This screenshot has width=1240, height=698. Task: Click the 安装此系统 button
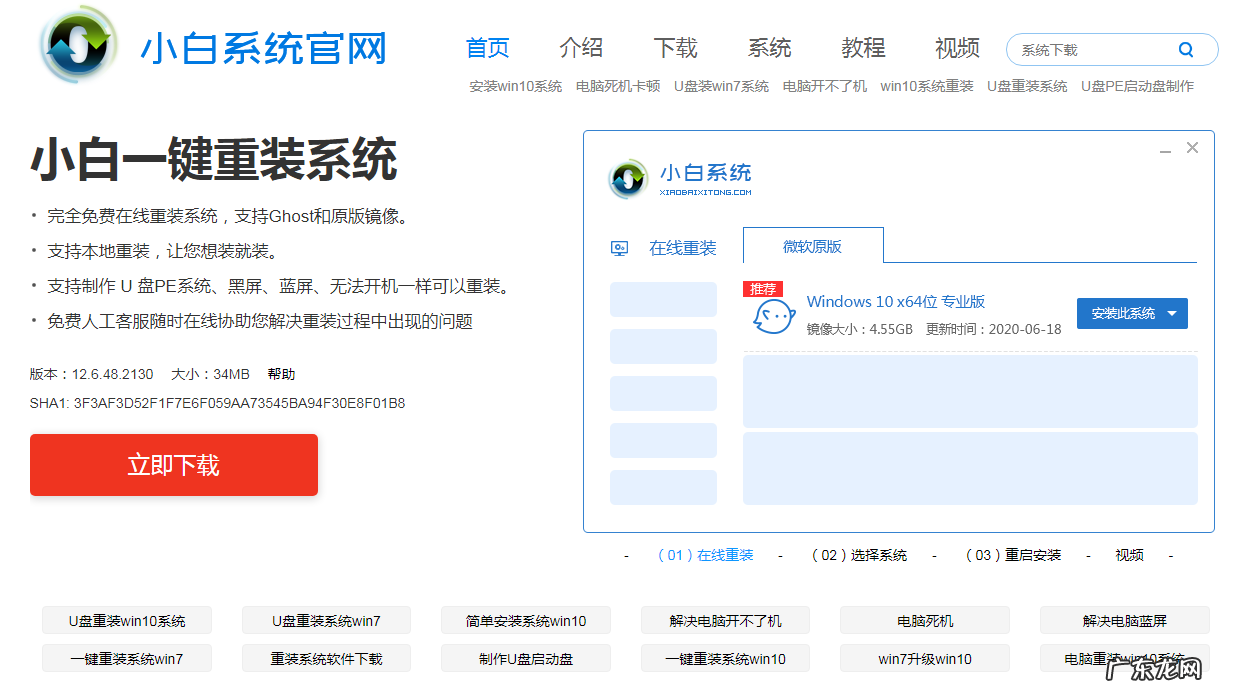1120,312
